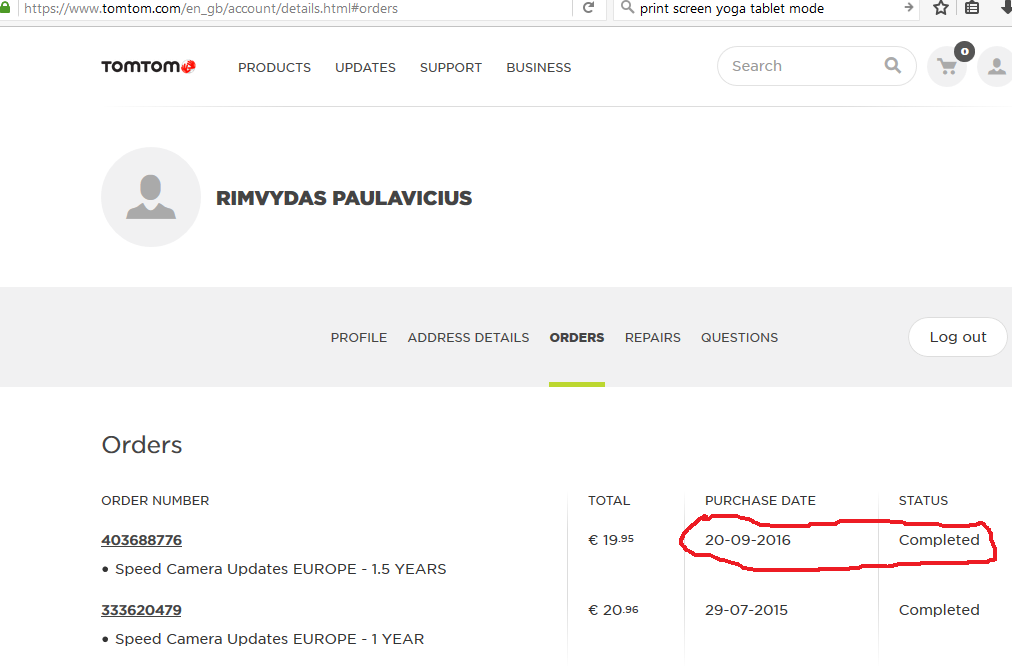Click the browser search box text

click(732, 8)
